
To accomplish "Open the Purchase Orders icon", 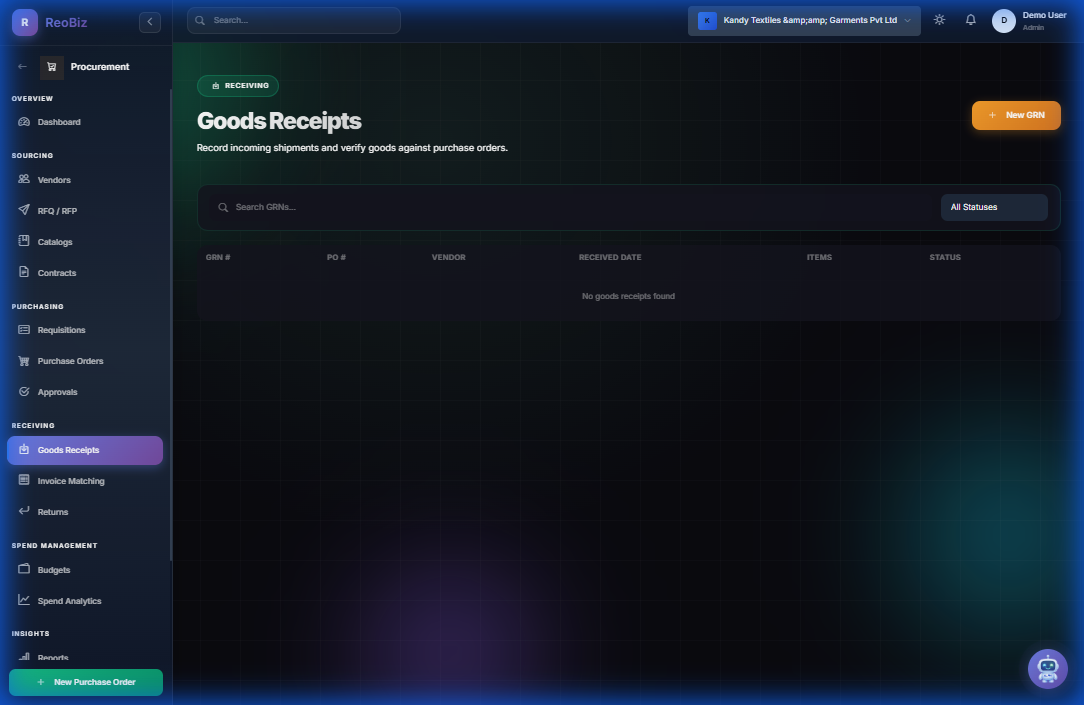I will [22, 360].
